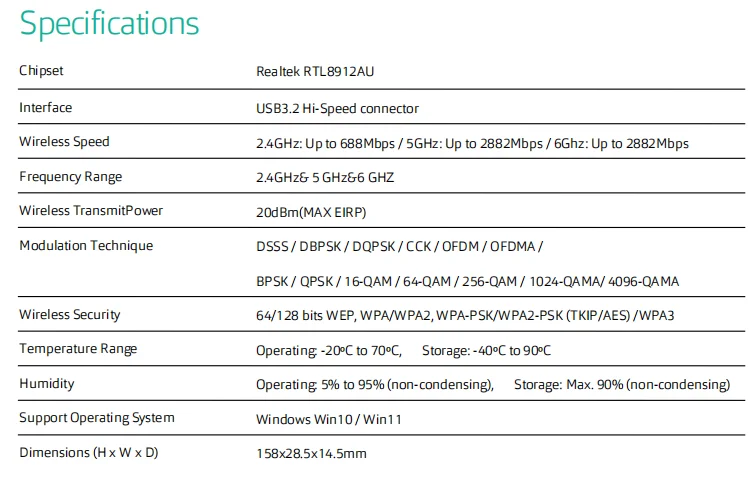The height and width of the screenshot is (487, 749).
Task: Click the Chipset row label
Action: (x=41, y=71)
